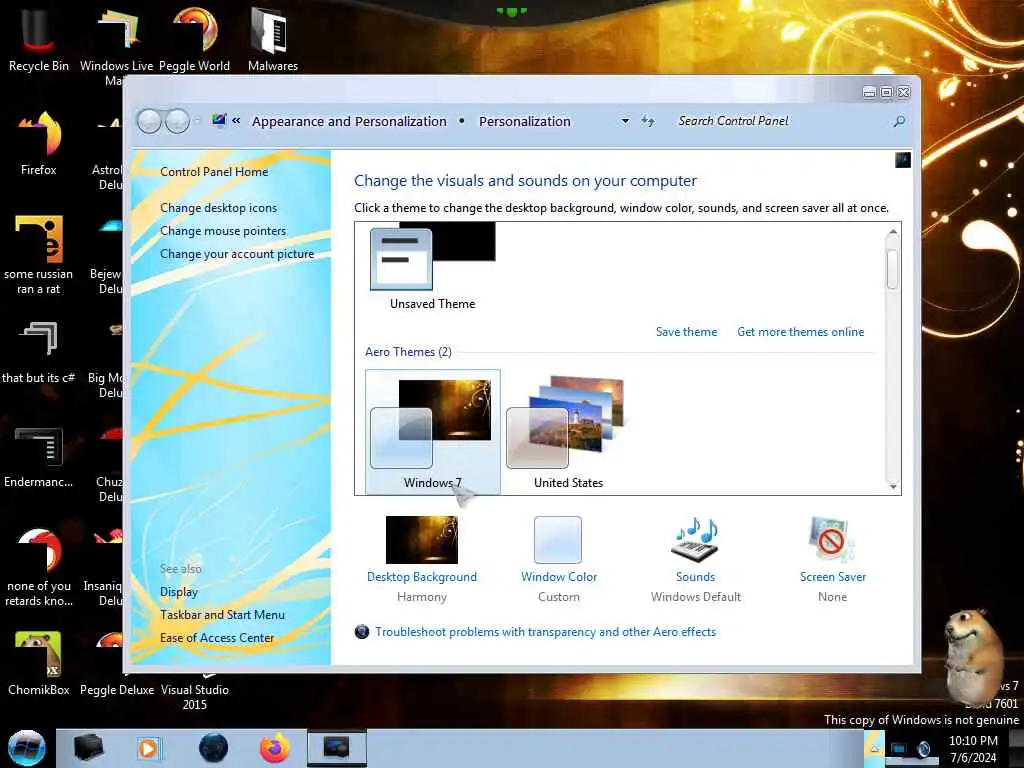Click the theme list scroll-down arrow
Image resolution: width=1024 pixels, height=768 pixels.
[893, 486]
